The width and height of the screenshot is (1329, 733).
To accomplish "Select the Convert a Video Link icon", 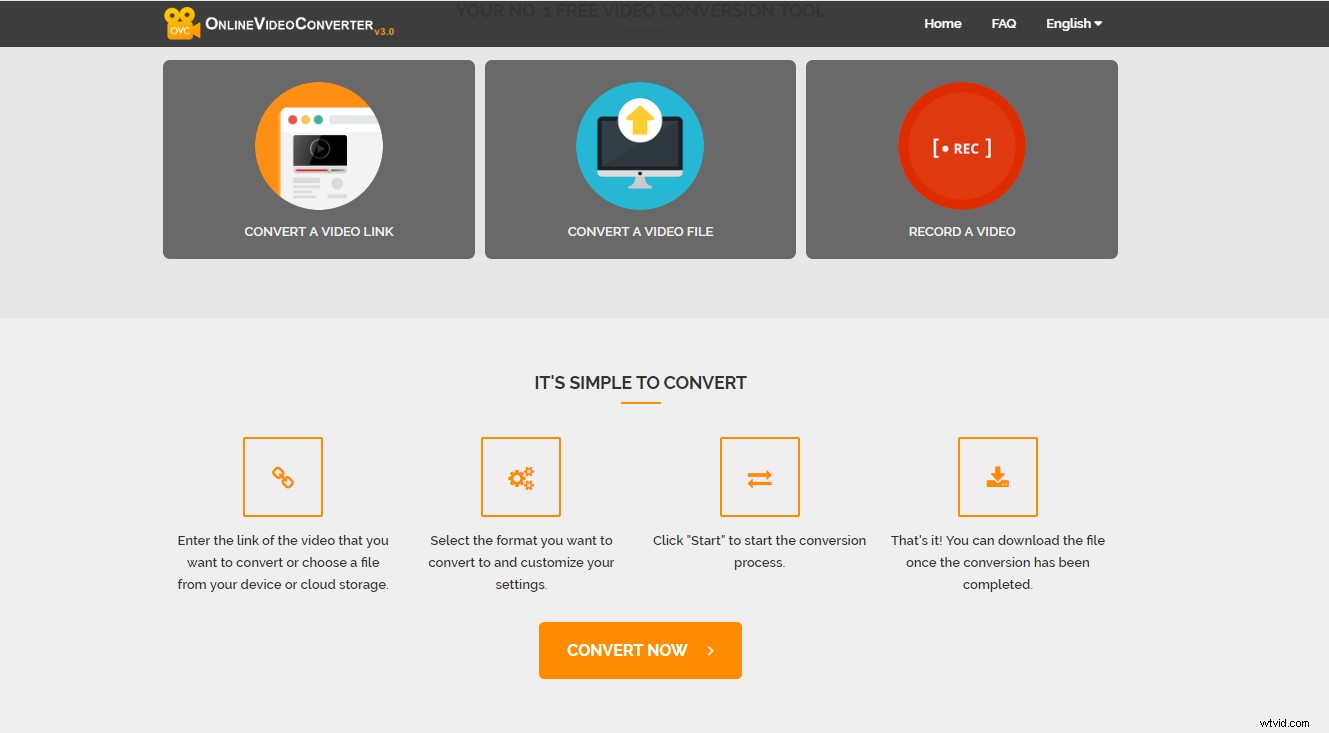I will [x=318, y=145].
